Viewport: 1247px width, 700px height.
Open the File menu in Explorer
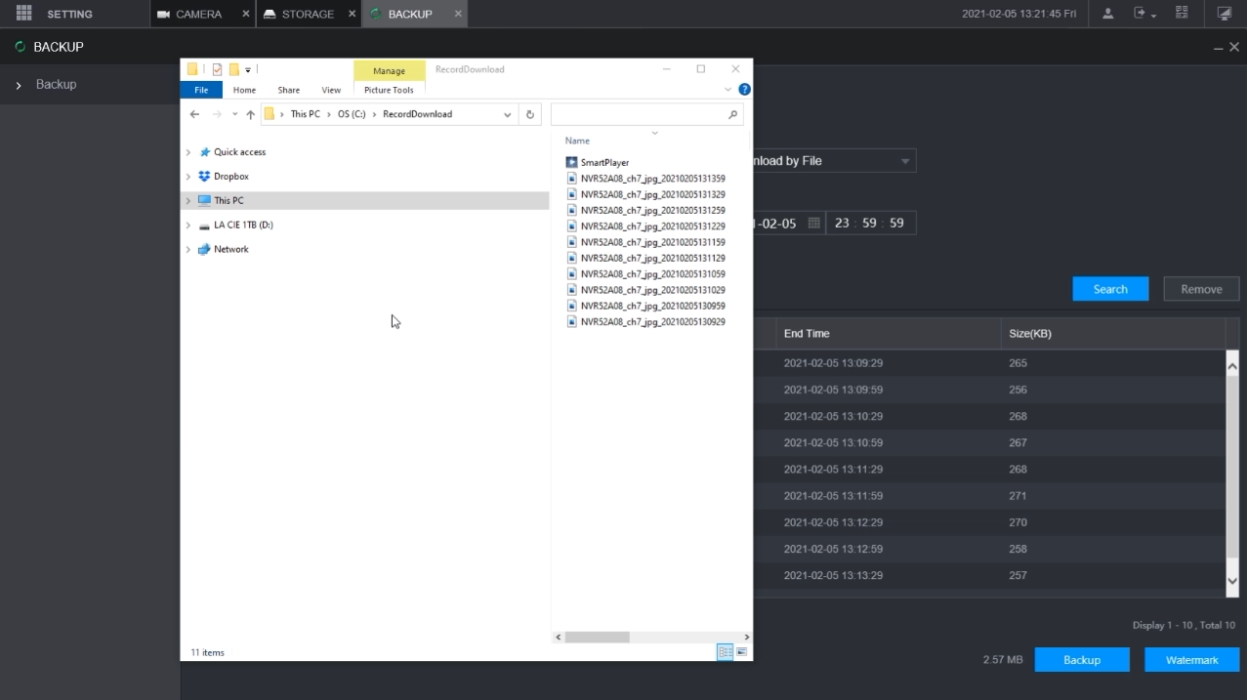201,90
